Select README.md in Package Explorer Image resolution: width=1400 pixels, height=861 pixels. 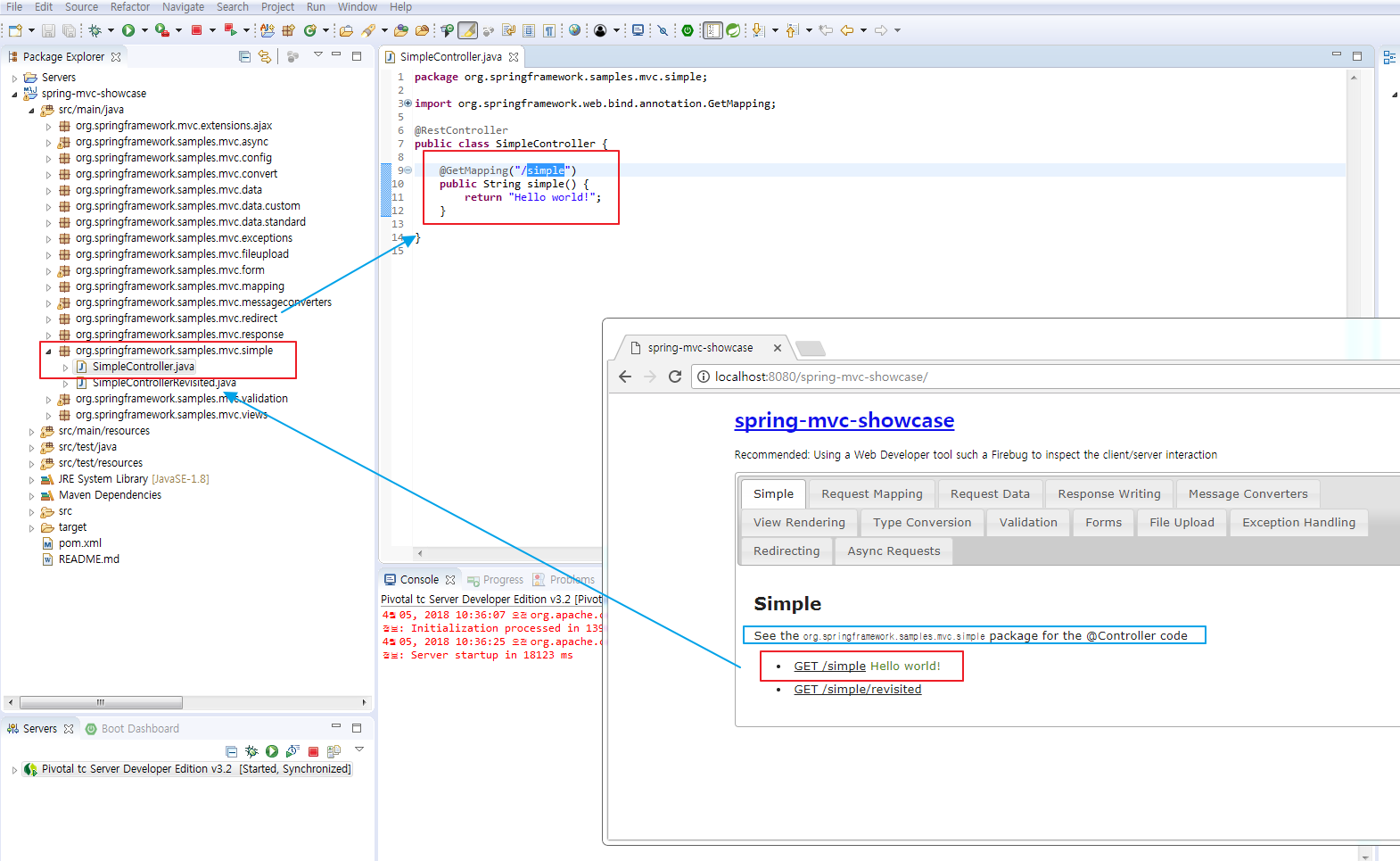pos(88,559)
